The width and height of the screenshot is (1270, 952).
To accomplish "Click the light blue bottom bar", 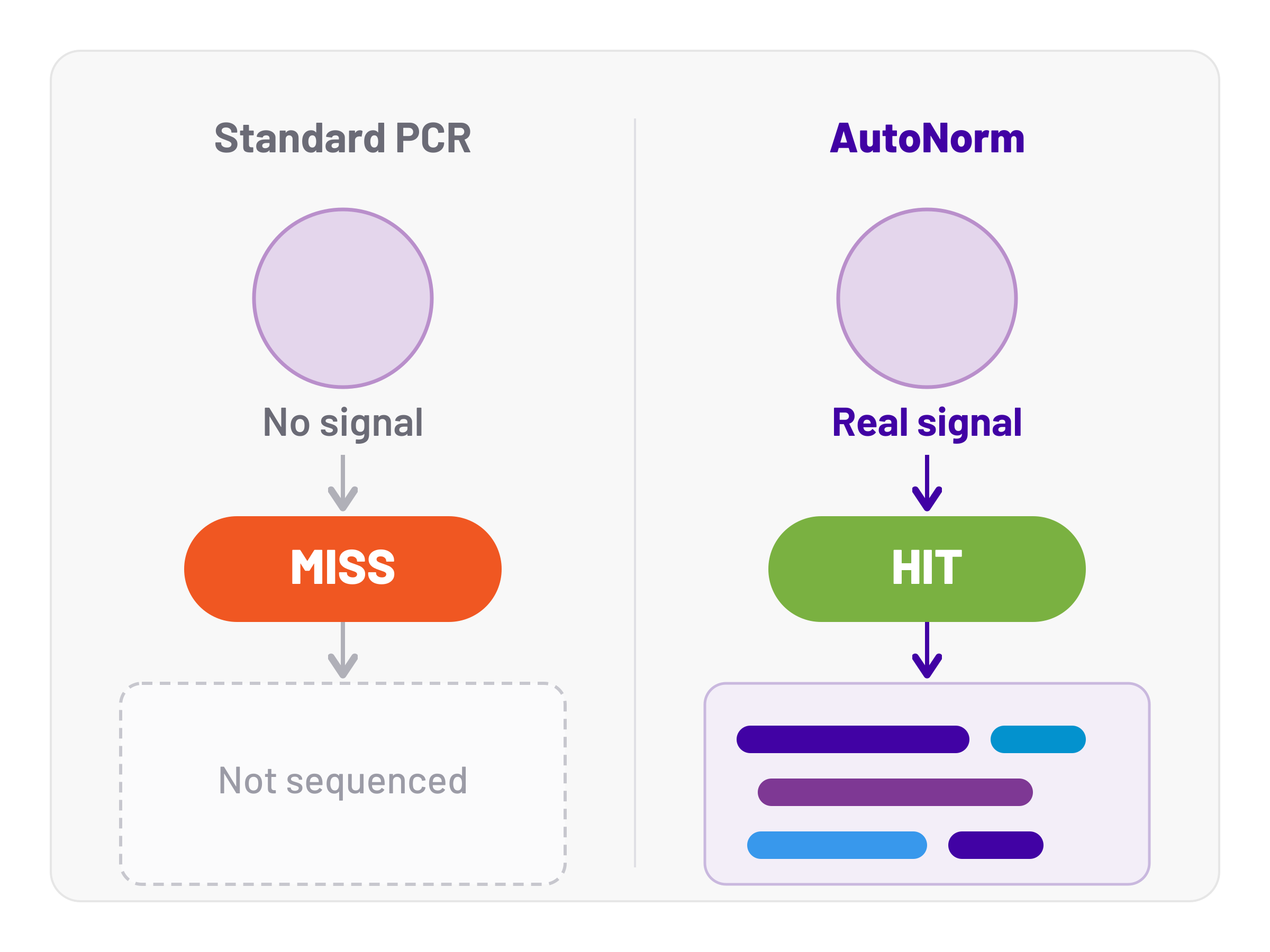I will 837,845.
